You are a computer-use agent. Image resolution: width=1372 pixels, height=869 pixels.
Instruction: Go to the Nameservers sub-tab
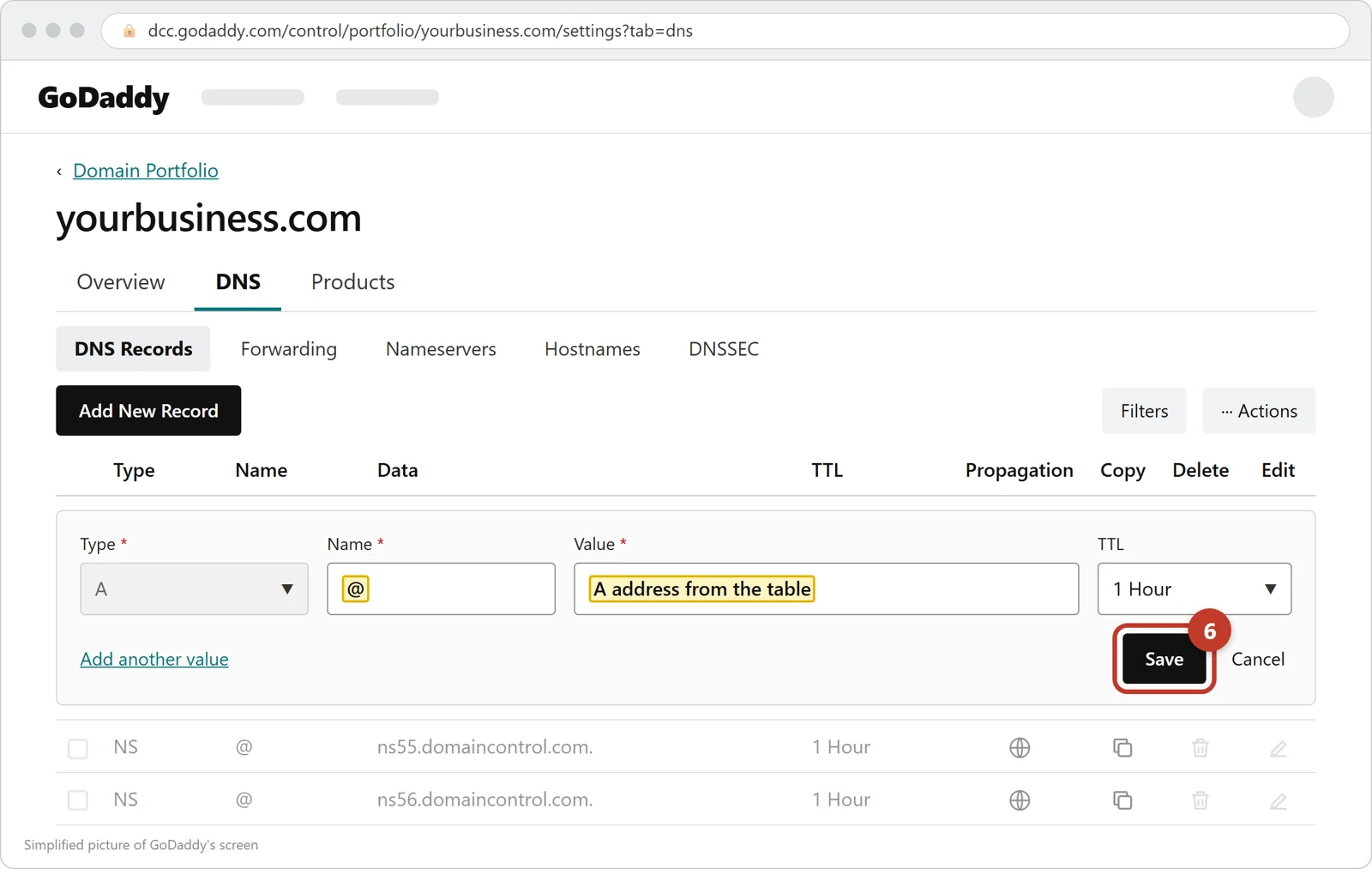pyautogui.click(x=441, y=349)
